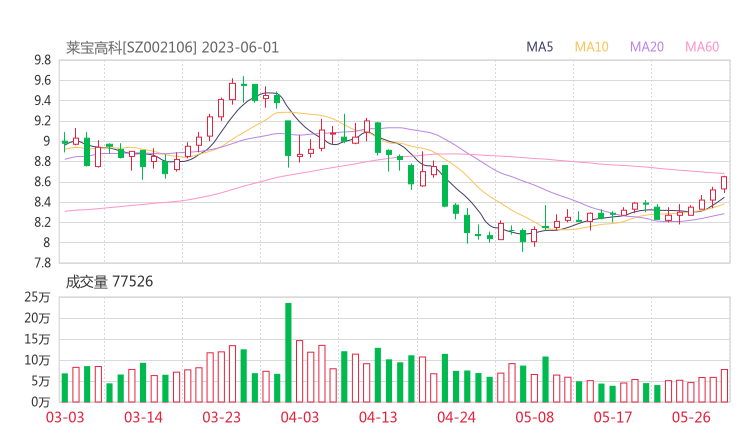The height and width of the screenshot is (440, 740).
Task: Toggle the MA10 moving average legend
Action: [x=592, y=47]
